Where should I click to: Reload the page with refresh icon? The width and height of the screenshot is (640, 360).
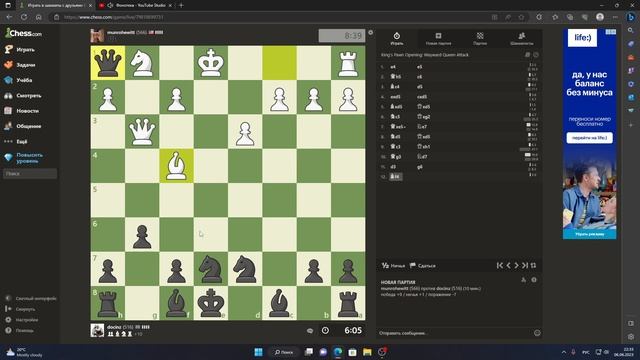[x=24, y=17]
